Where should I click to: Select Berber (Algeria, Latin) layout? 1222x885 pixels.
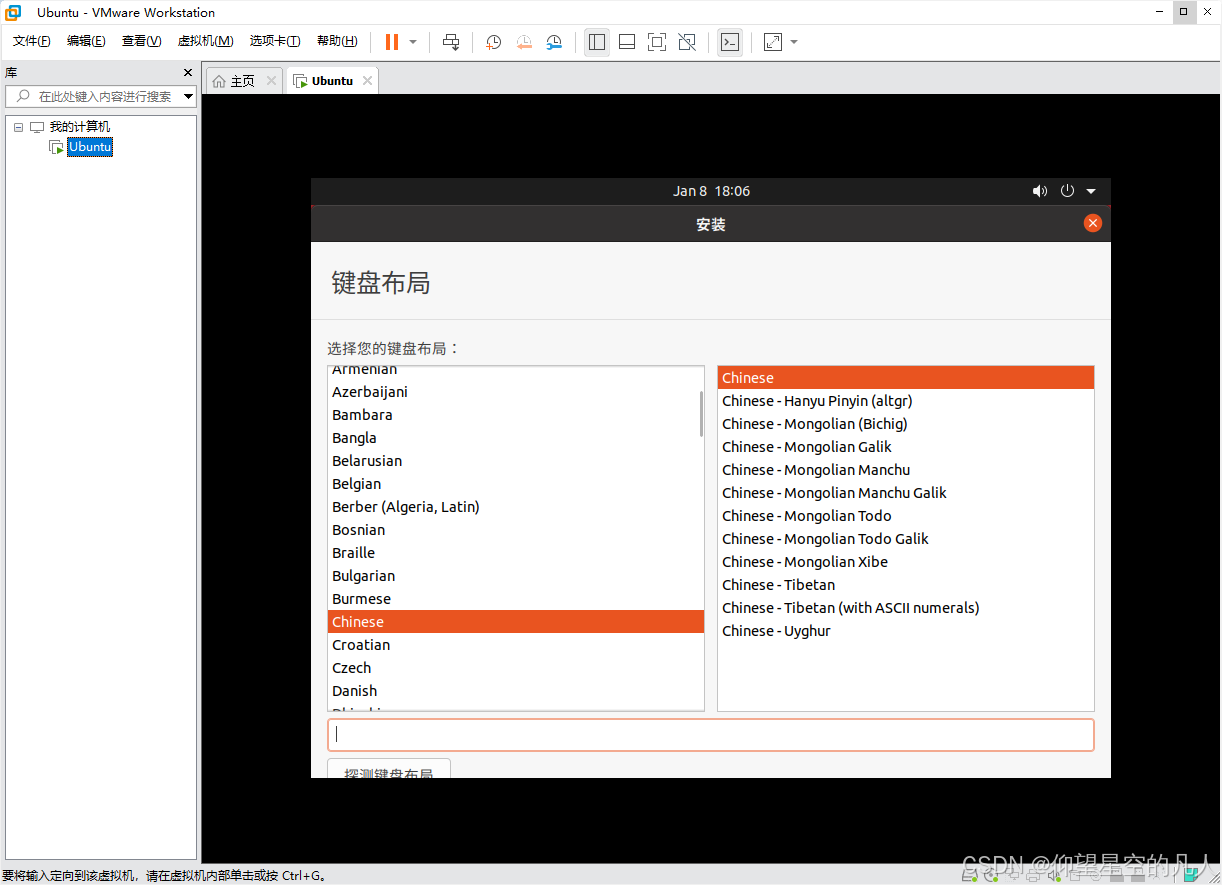coord(516,507)
